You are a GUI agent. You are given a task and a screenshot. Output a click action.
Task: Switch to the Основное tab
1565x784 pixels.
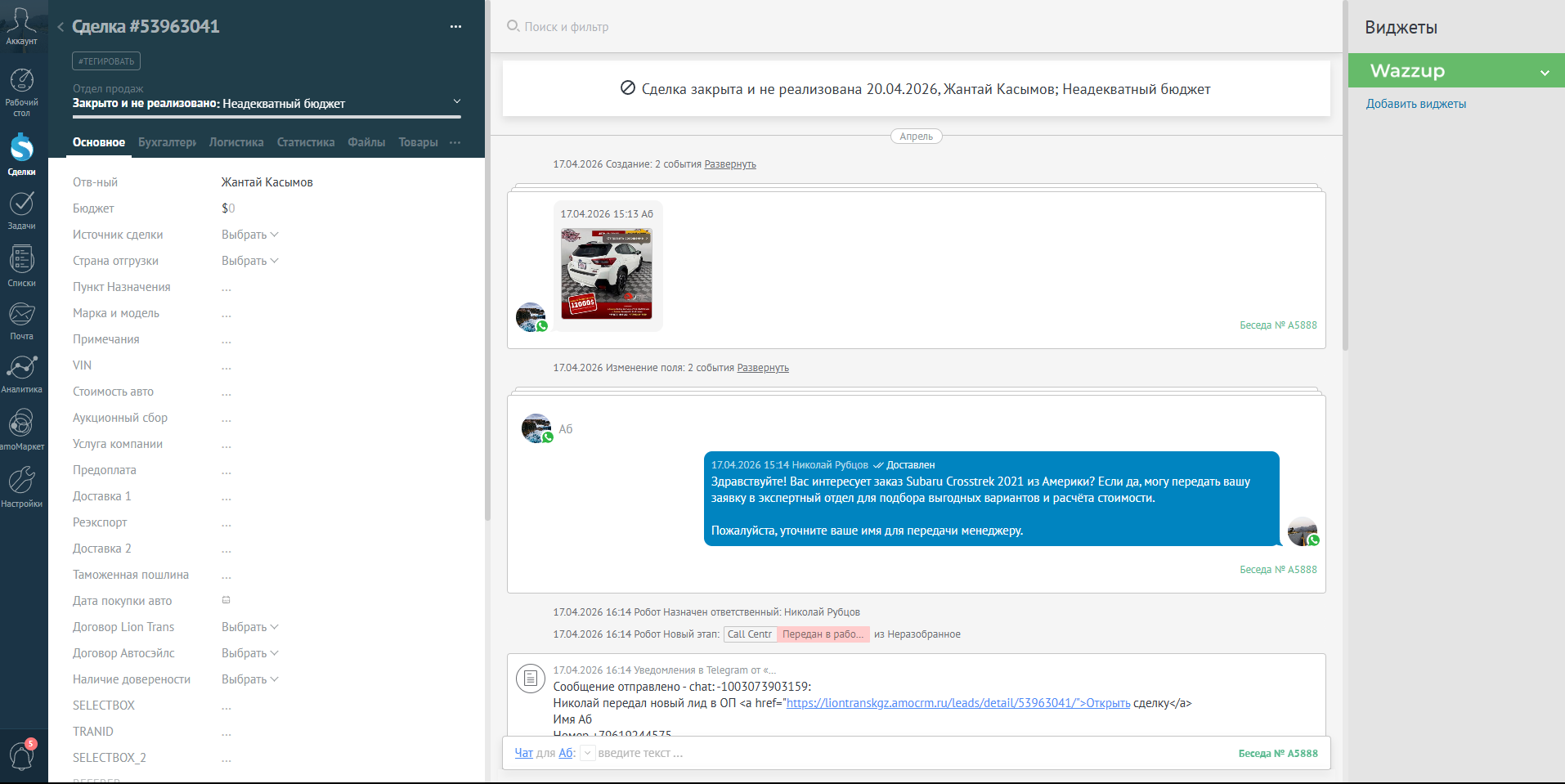point(99,142)
